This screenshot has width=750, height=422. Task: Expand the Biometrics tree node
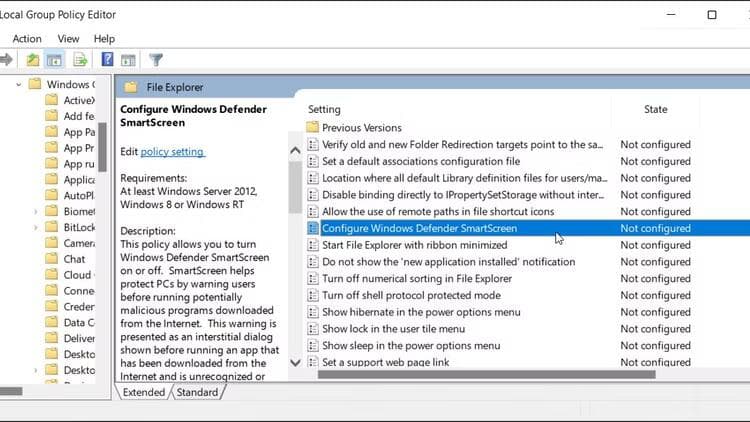pyautogui.click(x=36, y=212)
